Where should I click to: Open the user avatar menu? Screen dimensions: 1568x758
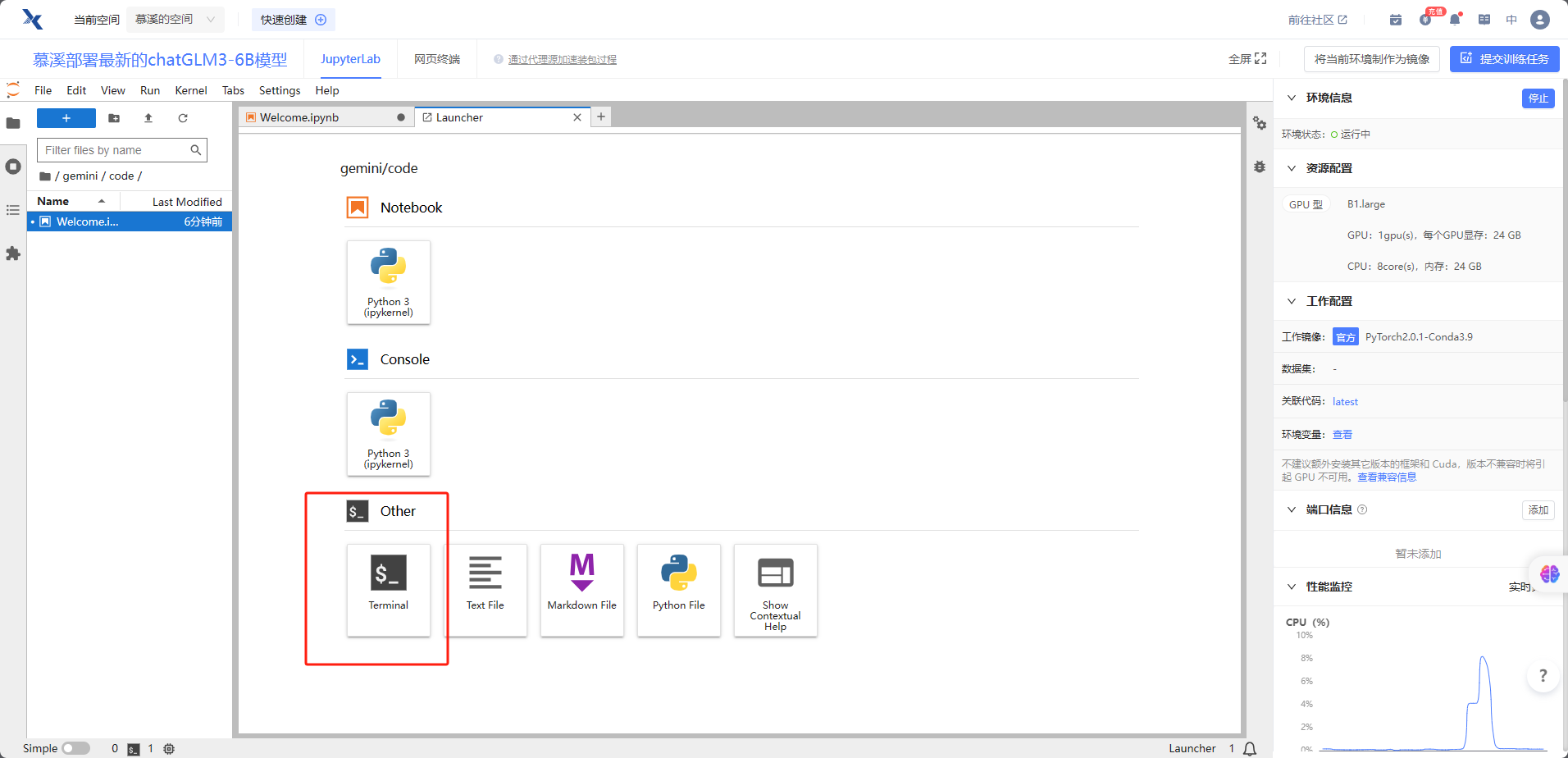point(1540,19)
